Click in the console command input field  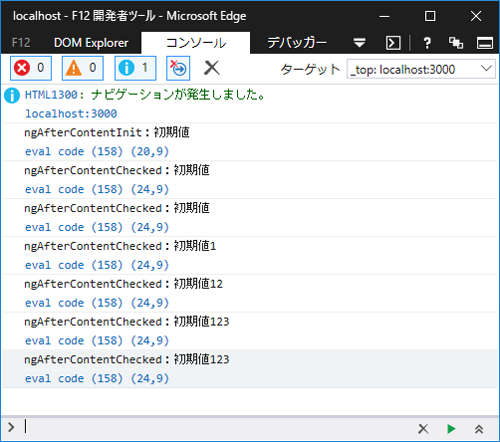[217, 428]
